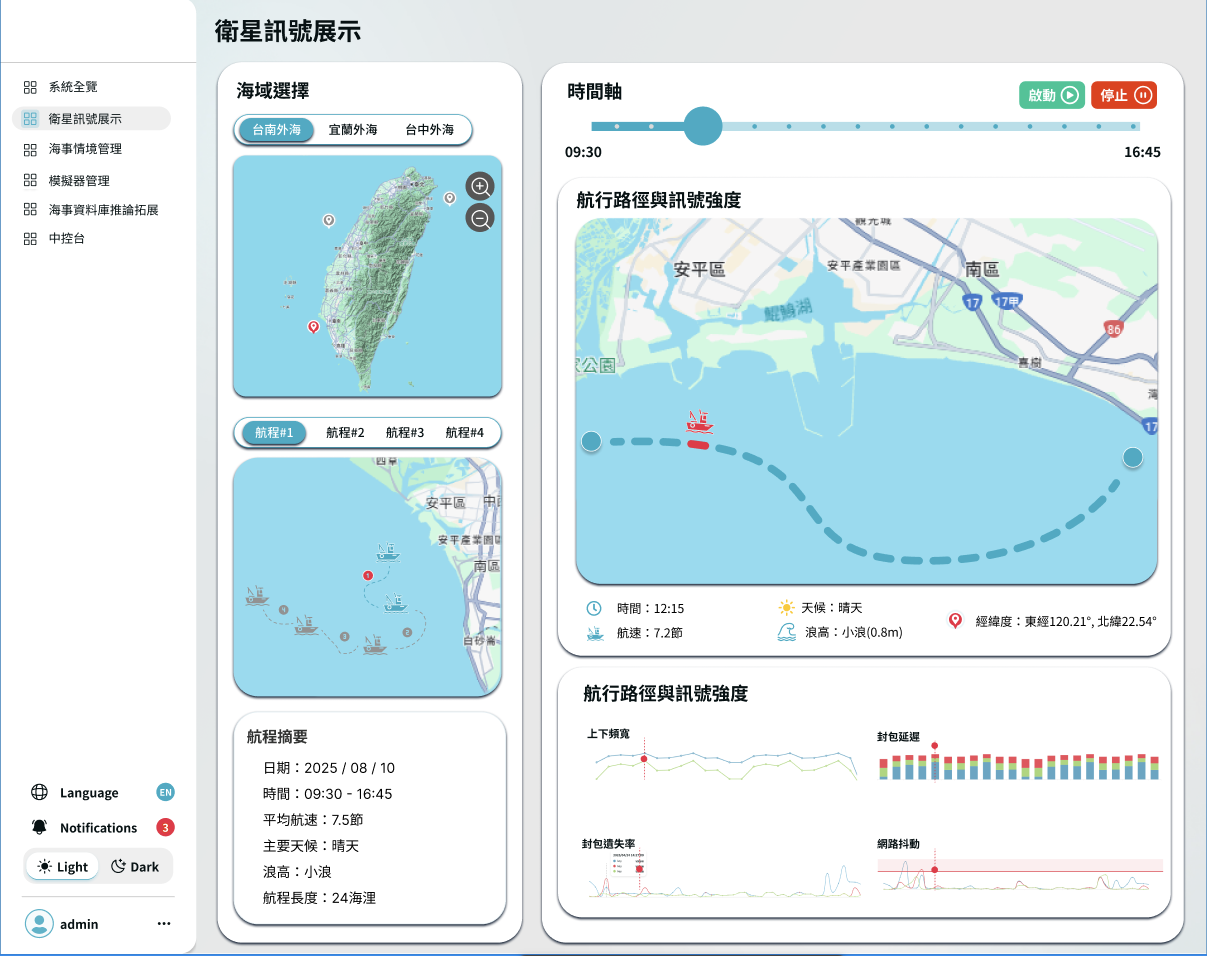Switch to Light theme mode
This screenshot has width=1207, height=956.
(x=63, y=867)
